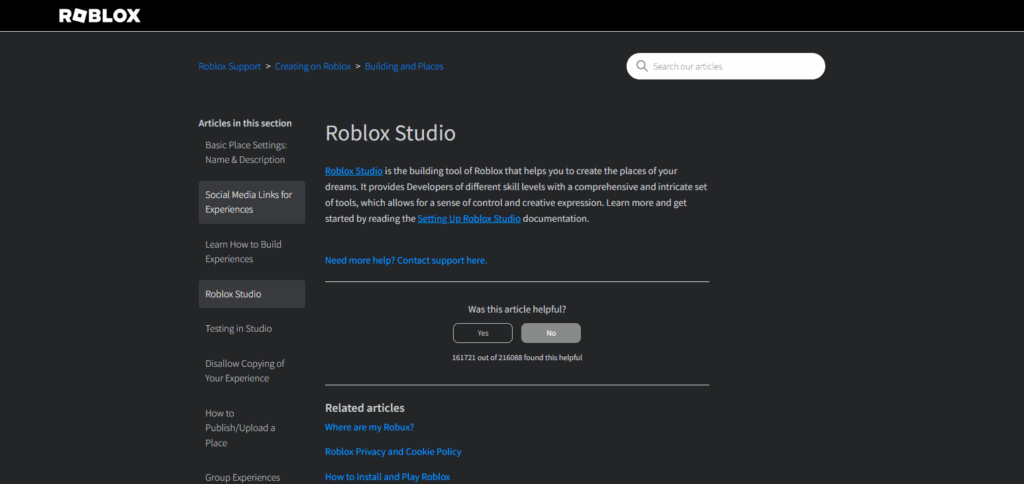Image resolution: width=1024 pixels, height=484 pixels.
Task: Open Basic Place Settings: Name & Description
Action: 246,152
